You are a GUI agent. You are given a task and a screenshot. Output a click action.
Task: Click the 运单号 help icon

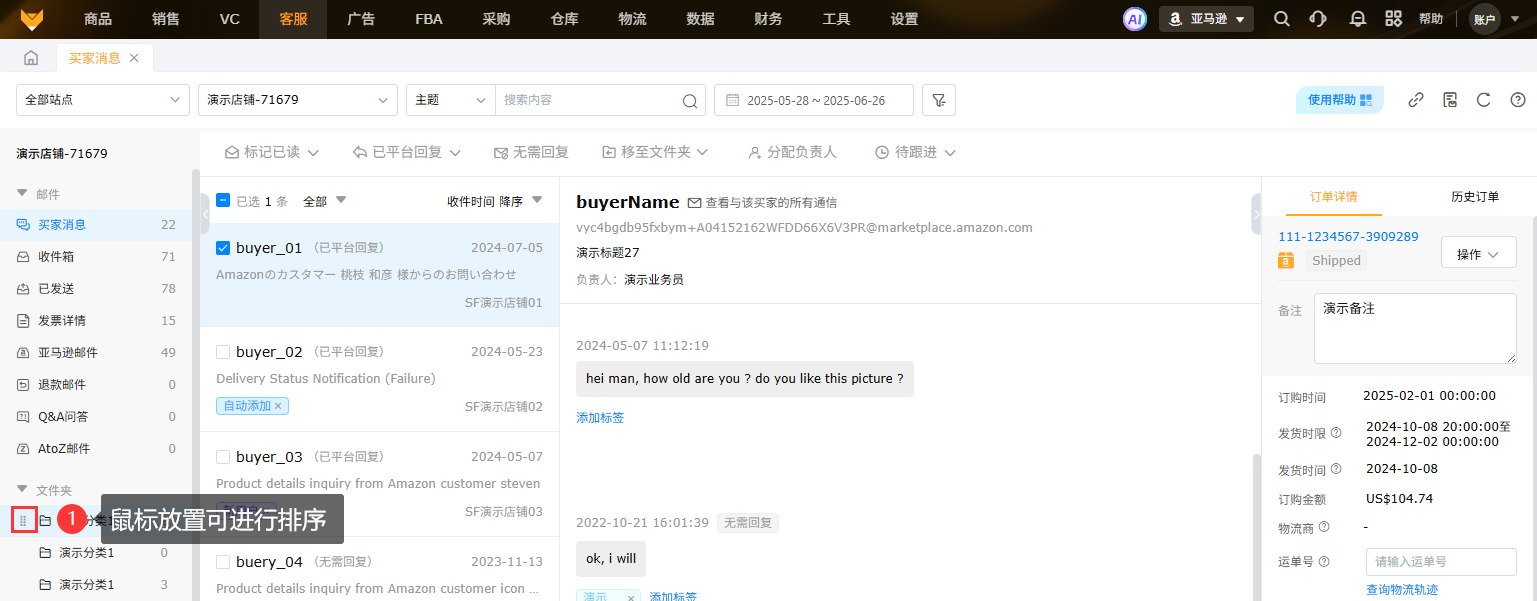tap(1324, 562)
